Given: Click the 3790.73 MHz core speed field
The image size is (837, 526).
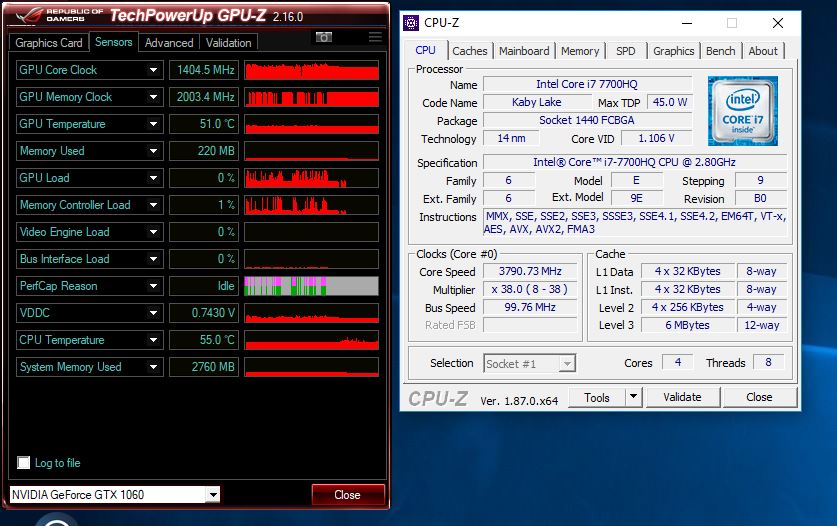Looking at the screenshot, I should pos(530,271).
